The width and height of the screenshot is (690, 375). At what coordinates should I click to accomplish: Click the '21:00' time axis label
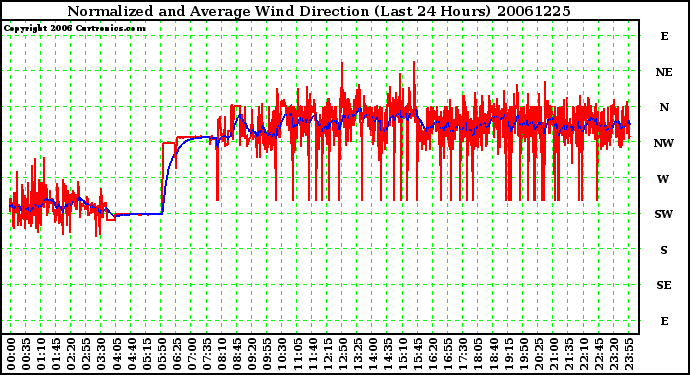[x=554, y=354]
